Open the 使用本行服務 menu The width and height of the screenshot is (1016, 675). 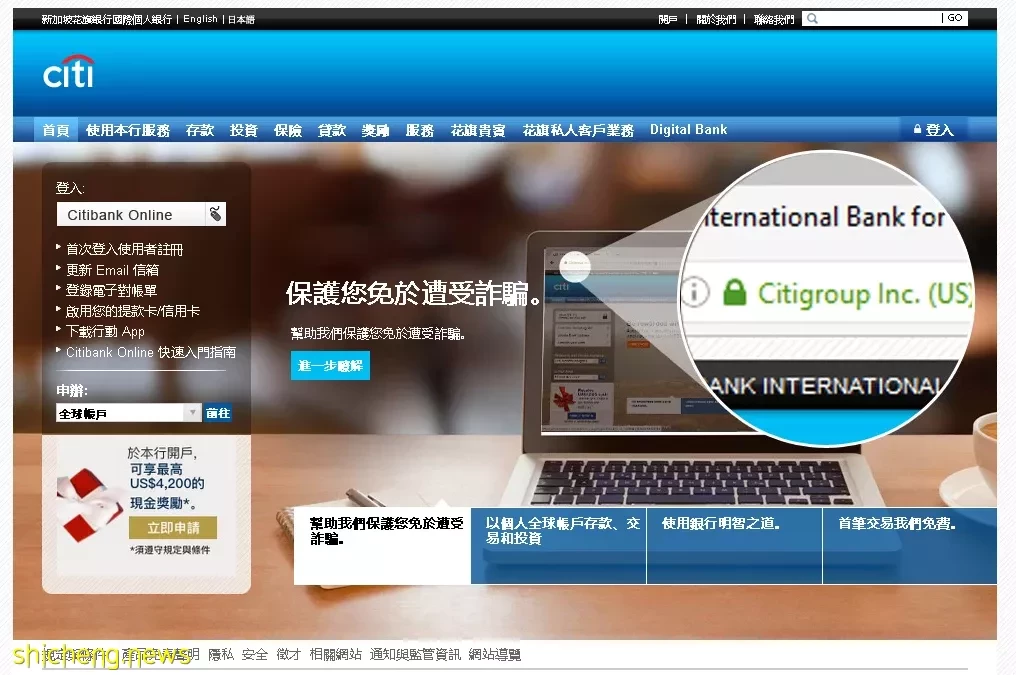(x=128, y=130)
